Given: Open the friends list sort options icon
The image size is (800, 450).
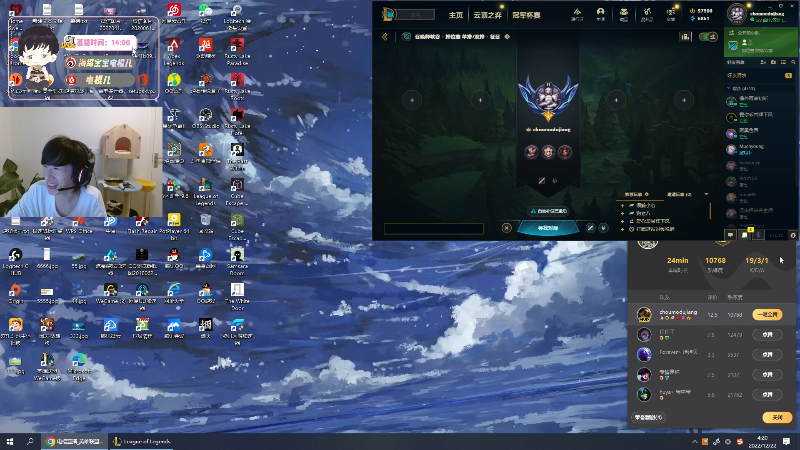Looking at the screenshot, I should click(783, 62).
